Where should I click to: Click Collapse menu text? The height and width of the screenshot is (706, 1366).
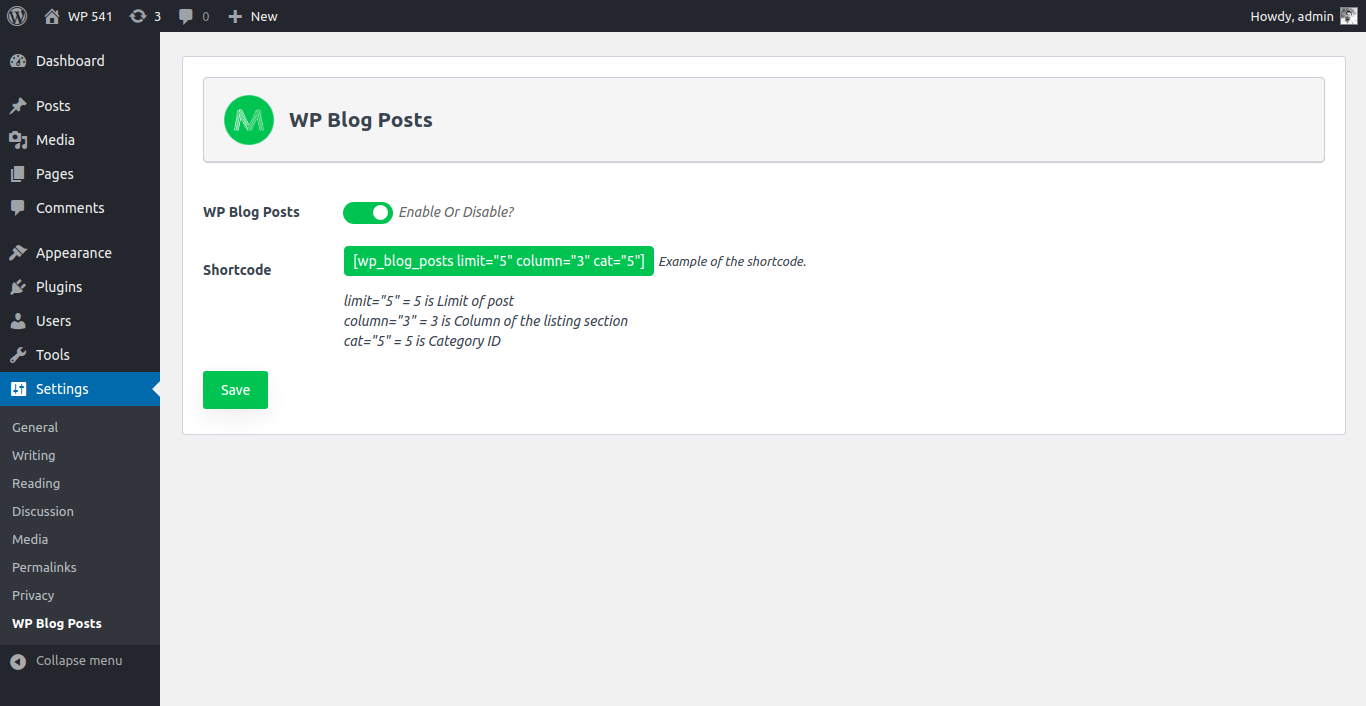click(x=79, y=661)
